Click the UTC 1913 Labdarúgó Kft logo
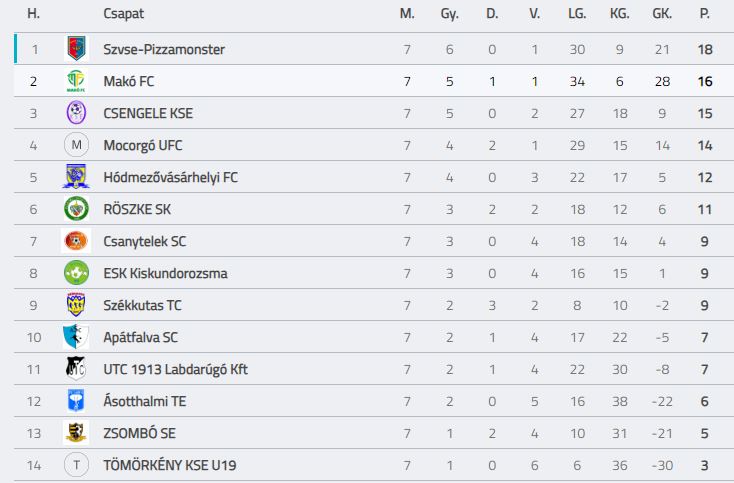 click(x=77, y=369)
